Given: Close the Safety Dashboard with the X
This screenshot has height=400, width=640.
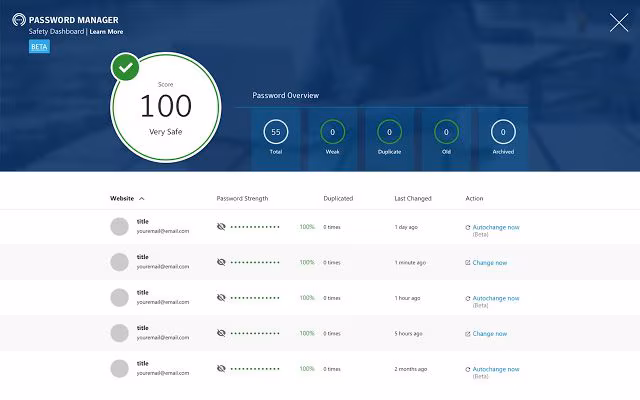Looking at the screenshot, I should [619, 22].
